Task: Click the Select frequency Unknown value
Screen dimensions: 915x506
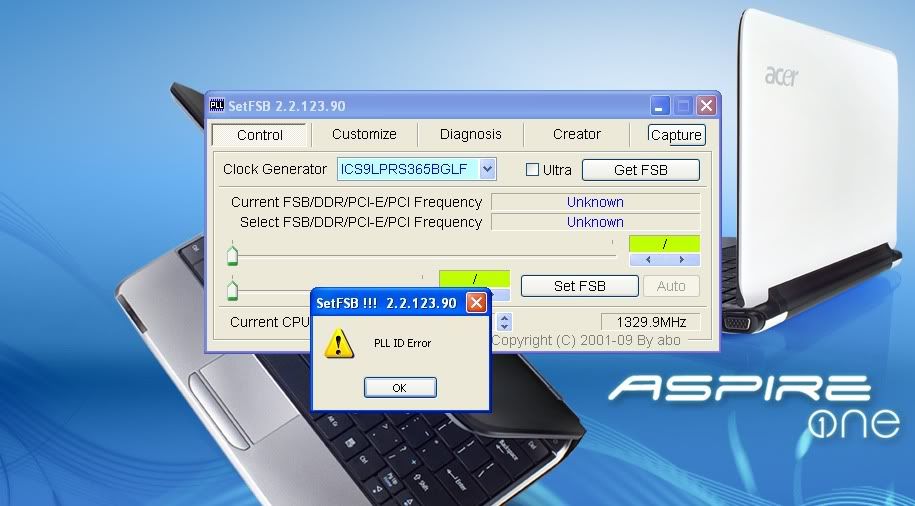Action: coord(595,222)
